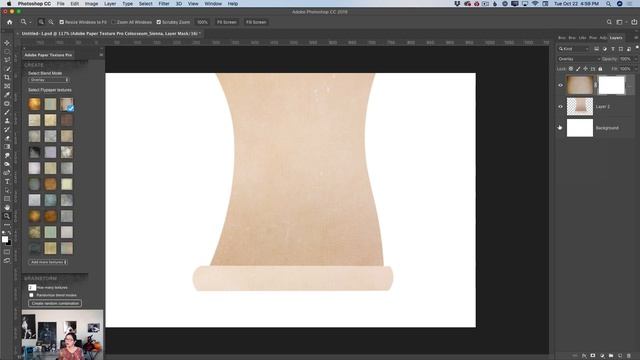Toggle Background layer visibility eye
The height and width of the screenshot is (360, 640).
560,128
